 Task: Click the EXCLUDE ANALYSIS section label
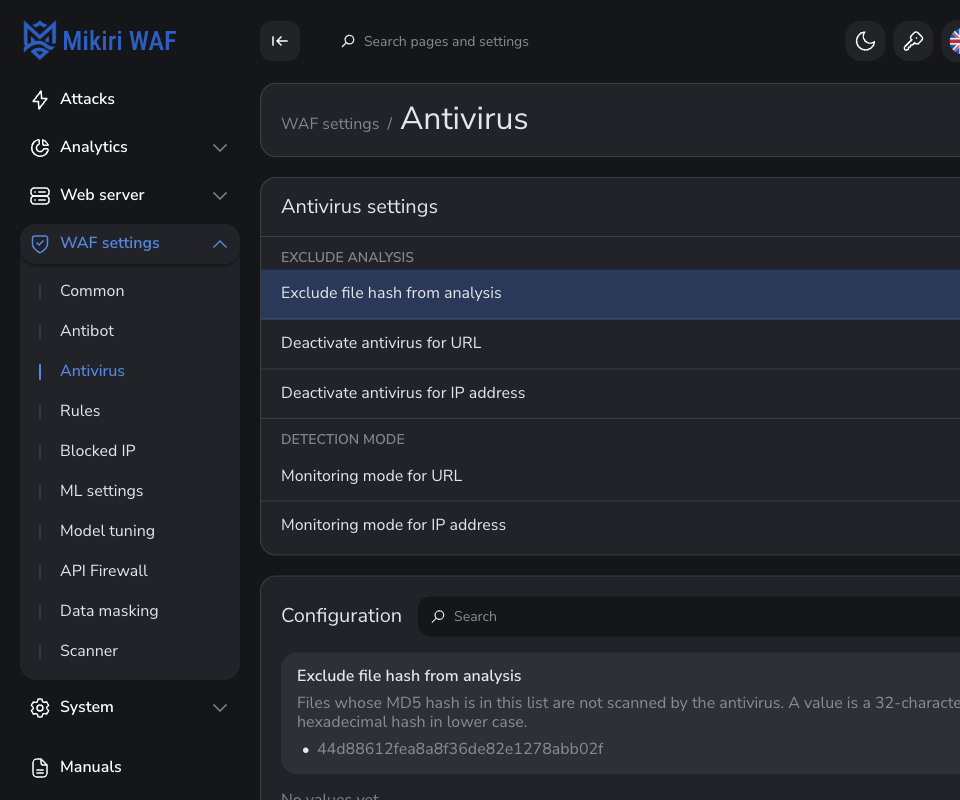(347, 258)
